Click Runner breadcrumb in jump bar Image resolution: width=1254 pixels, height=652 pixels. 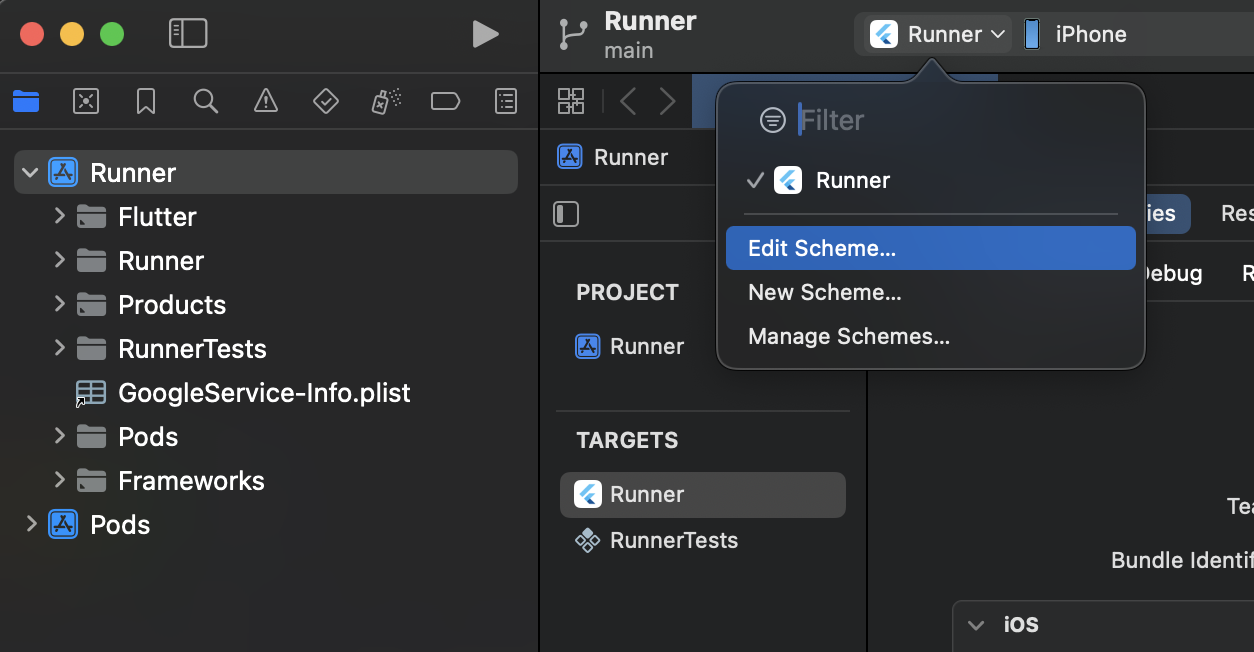(614, 157)
